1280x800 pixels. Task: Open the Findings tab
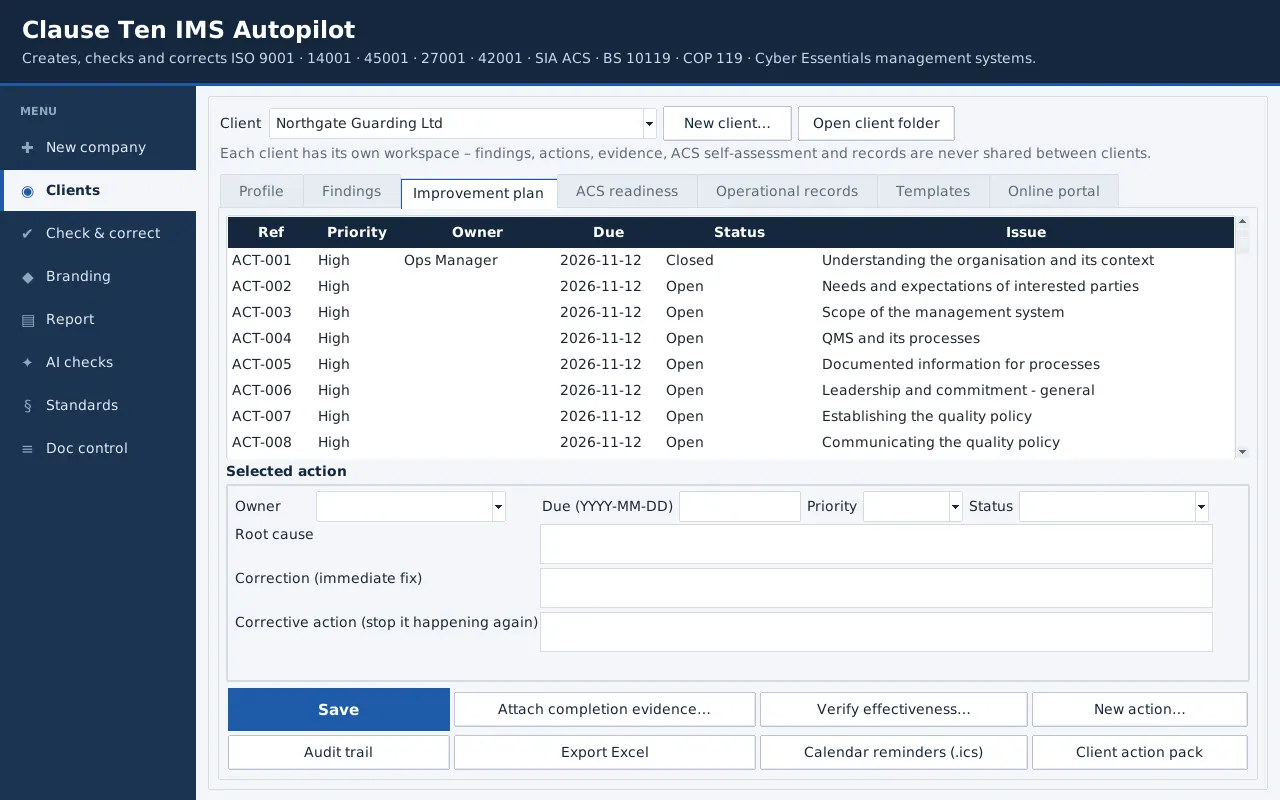tap(351, 191)
